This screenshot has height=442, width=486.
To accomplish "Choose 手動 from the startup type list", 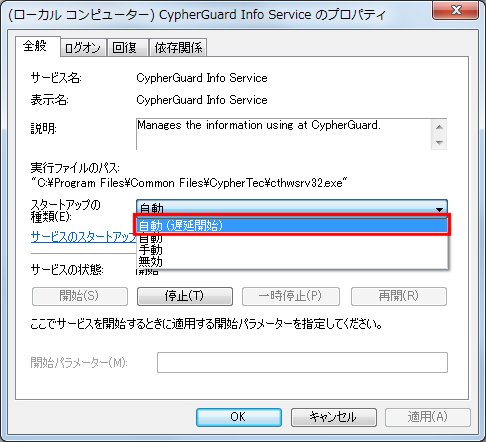I will point(292,249).
